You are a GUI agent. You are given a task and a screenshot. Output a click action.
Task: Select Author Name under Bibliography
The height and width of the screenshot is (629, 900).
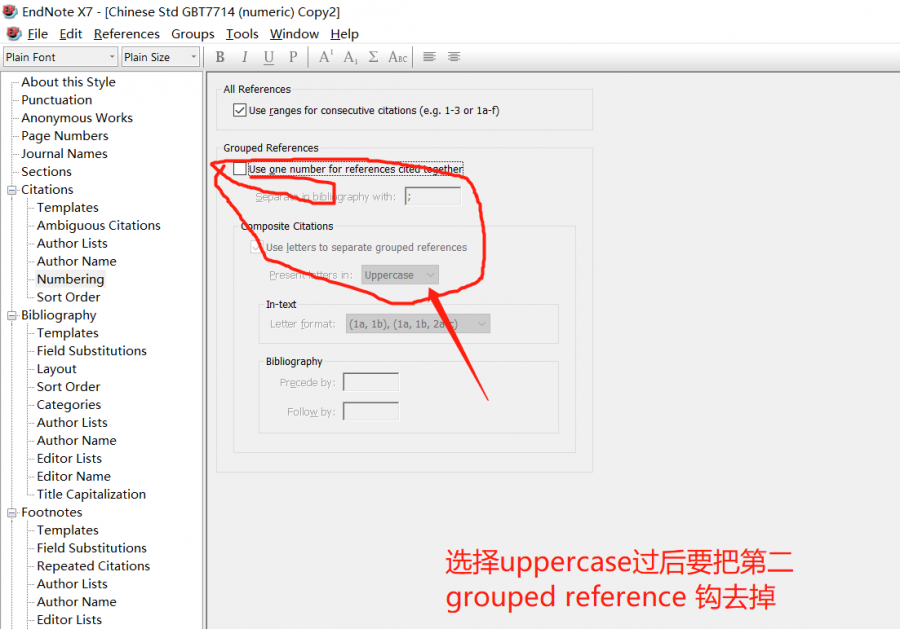pyautogui.click(x=77, y=441)
